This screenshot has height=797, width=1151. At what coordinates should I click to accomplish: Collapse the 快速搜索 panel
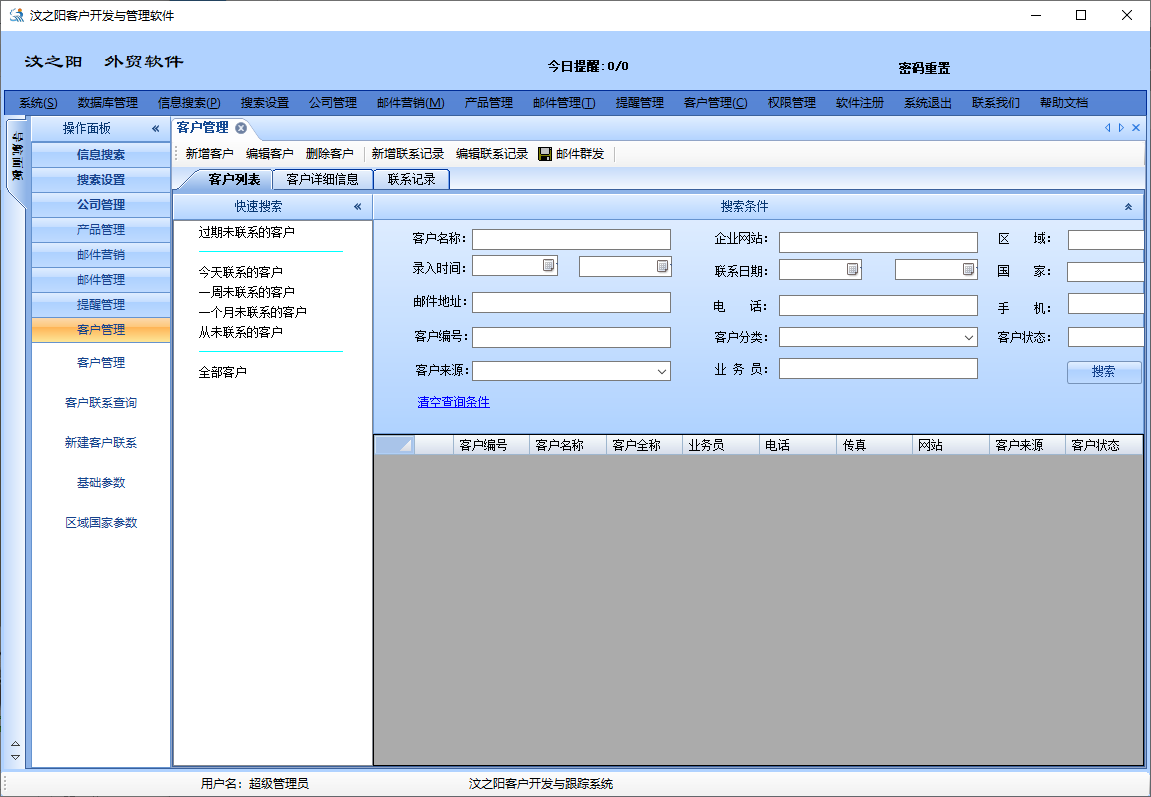pos(355,206)
